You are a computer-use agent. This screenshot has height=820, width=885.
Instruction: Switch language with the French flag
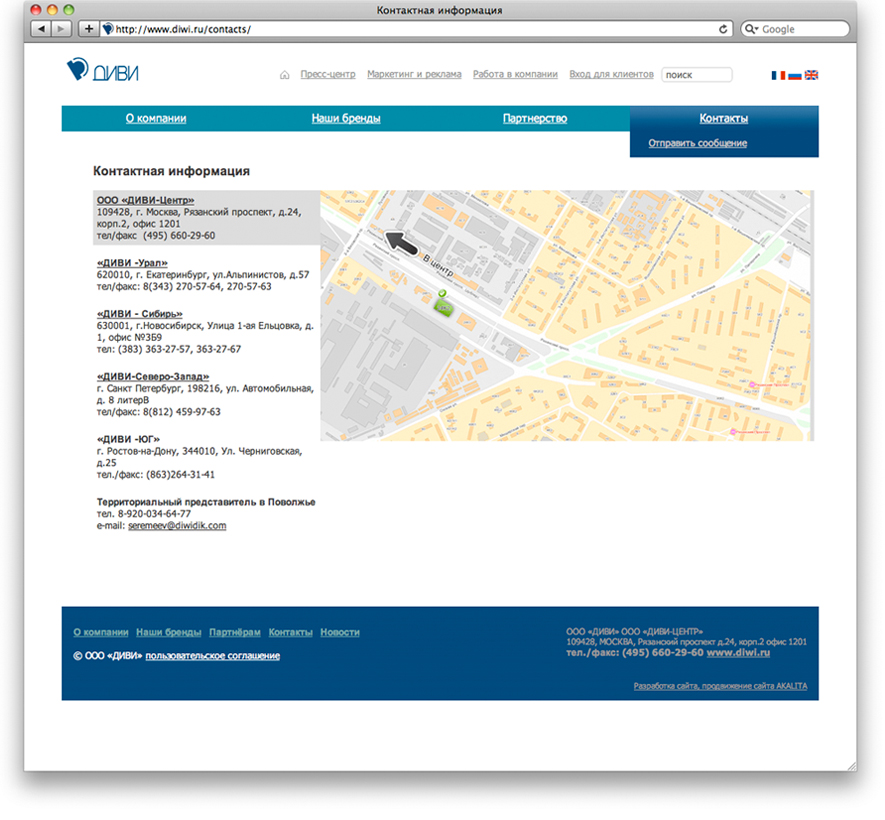(778, 75)
